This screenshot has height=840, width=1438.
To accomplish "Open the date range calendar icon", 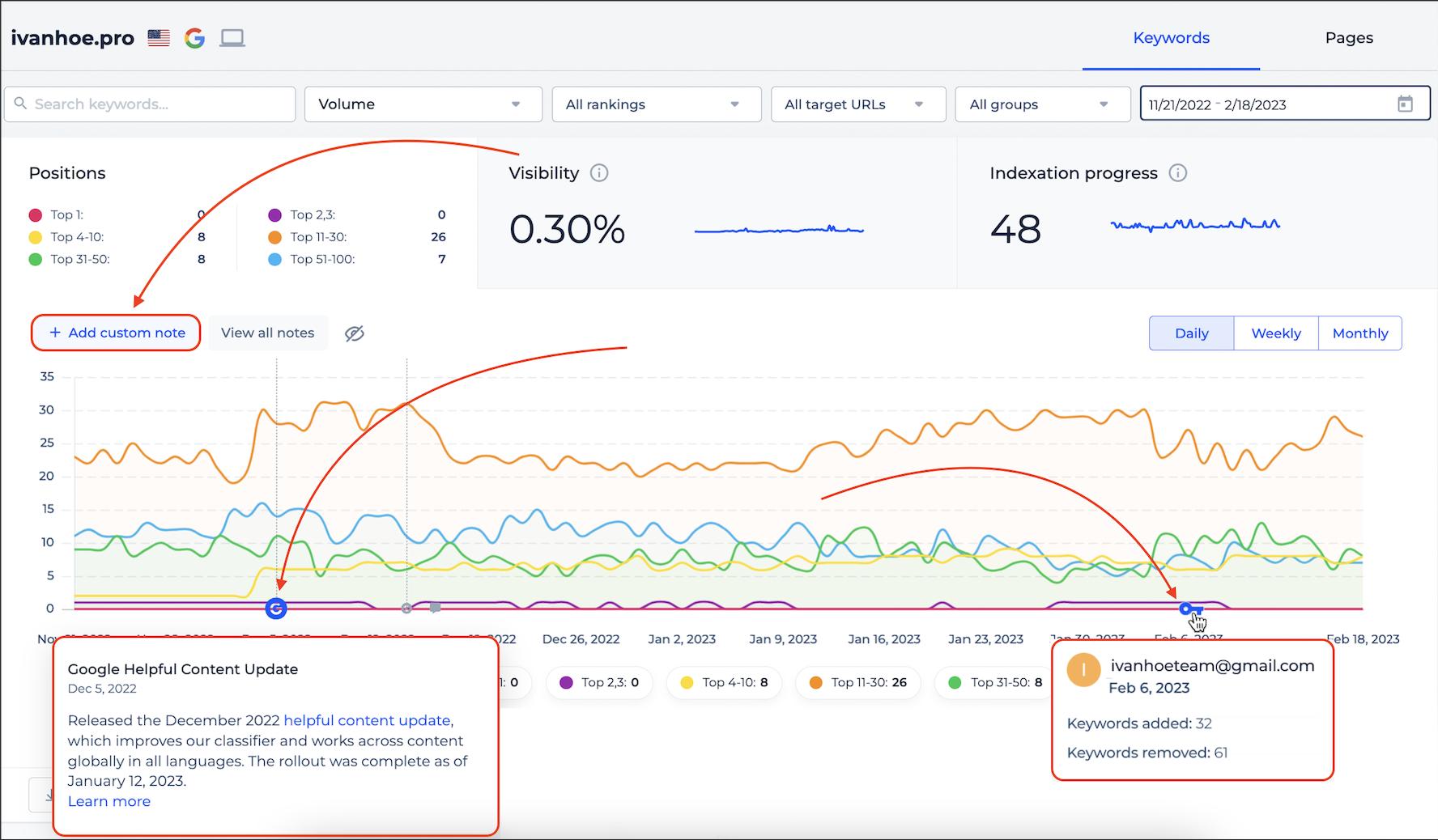I will pos(1406,104).
